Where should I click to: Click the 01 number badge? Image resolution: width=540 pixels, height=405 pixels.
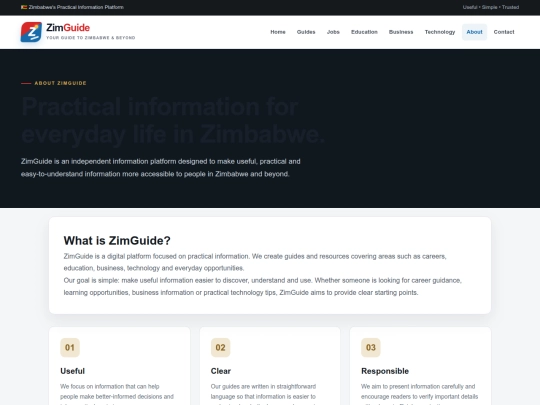[70, 347]
